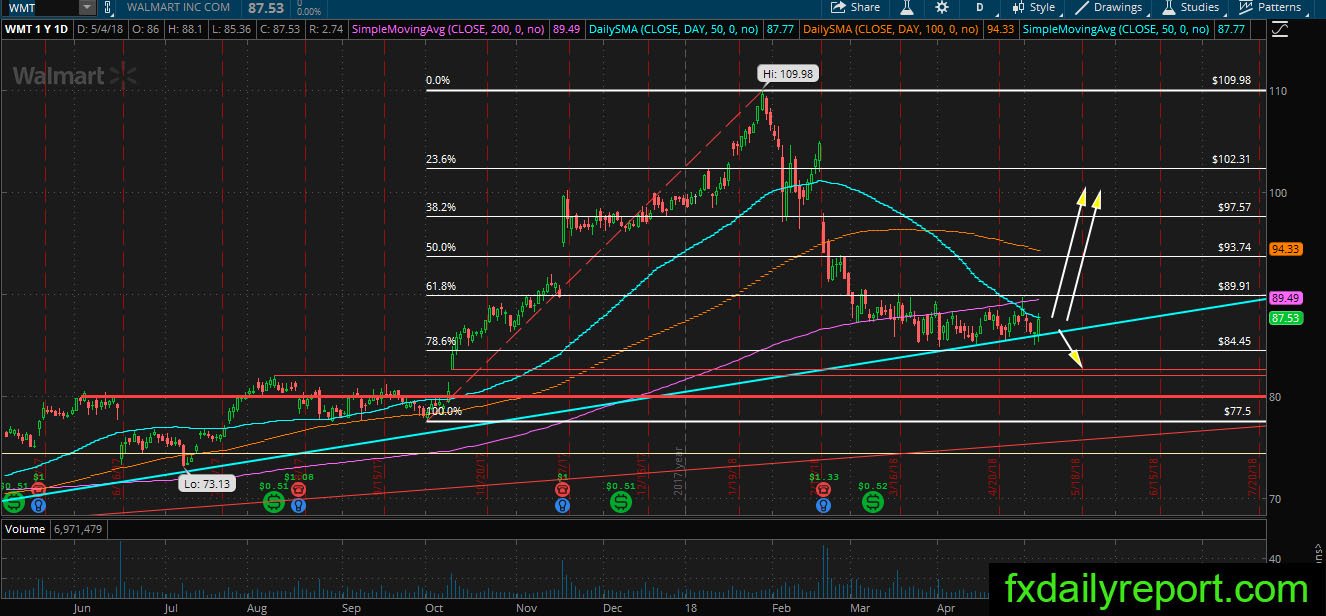Click the flask experimental features icon
The image size is (1326, 616).
tap(907, 7)
